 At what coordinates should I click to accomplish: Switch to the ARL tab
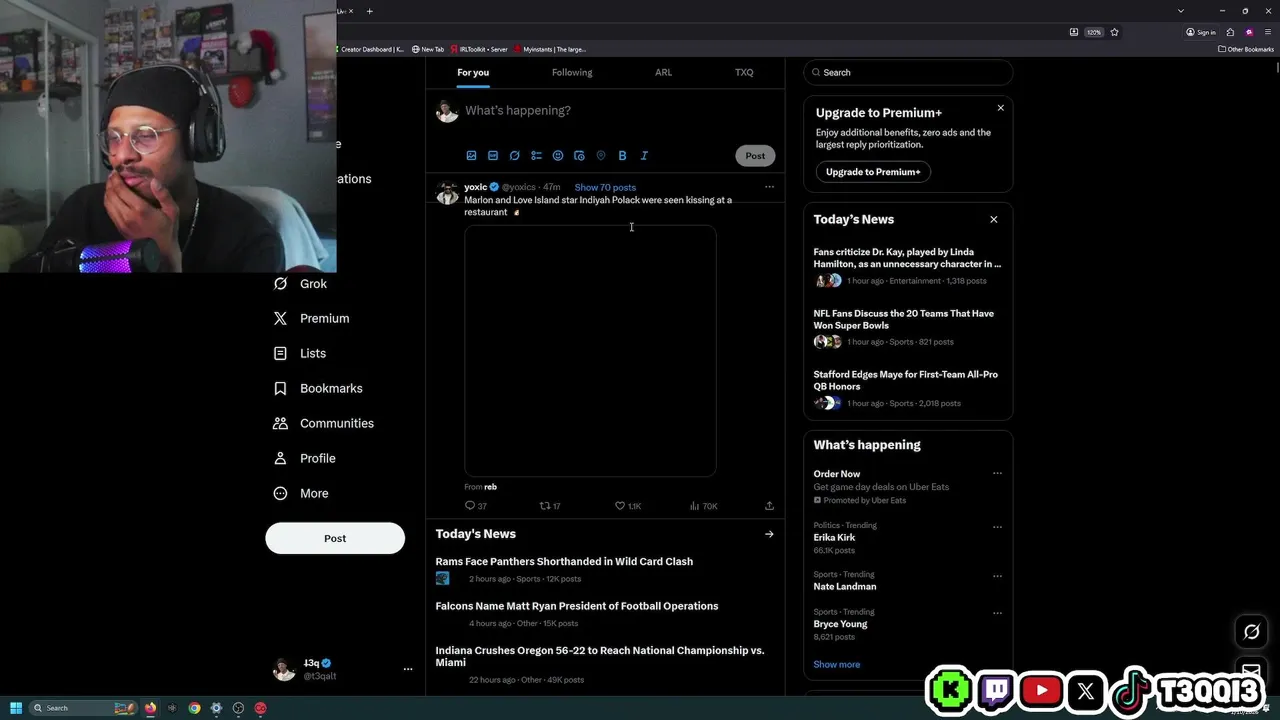pos(663,72)
